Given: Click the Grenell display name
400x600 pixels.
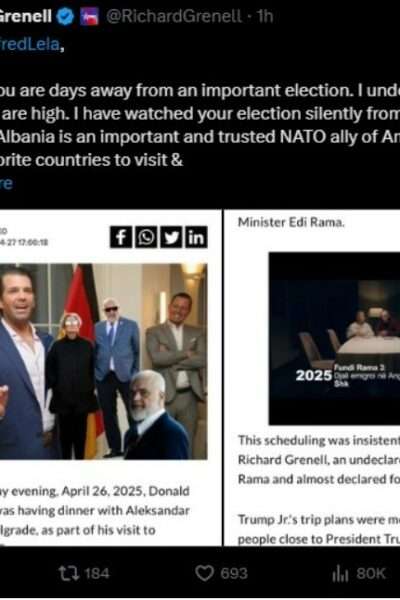Looking at the screenshot, I should pyautogui.click(x=25, y=16).
